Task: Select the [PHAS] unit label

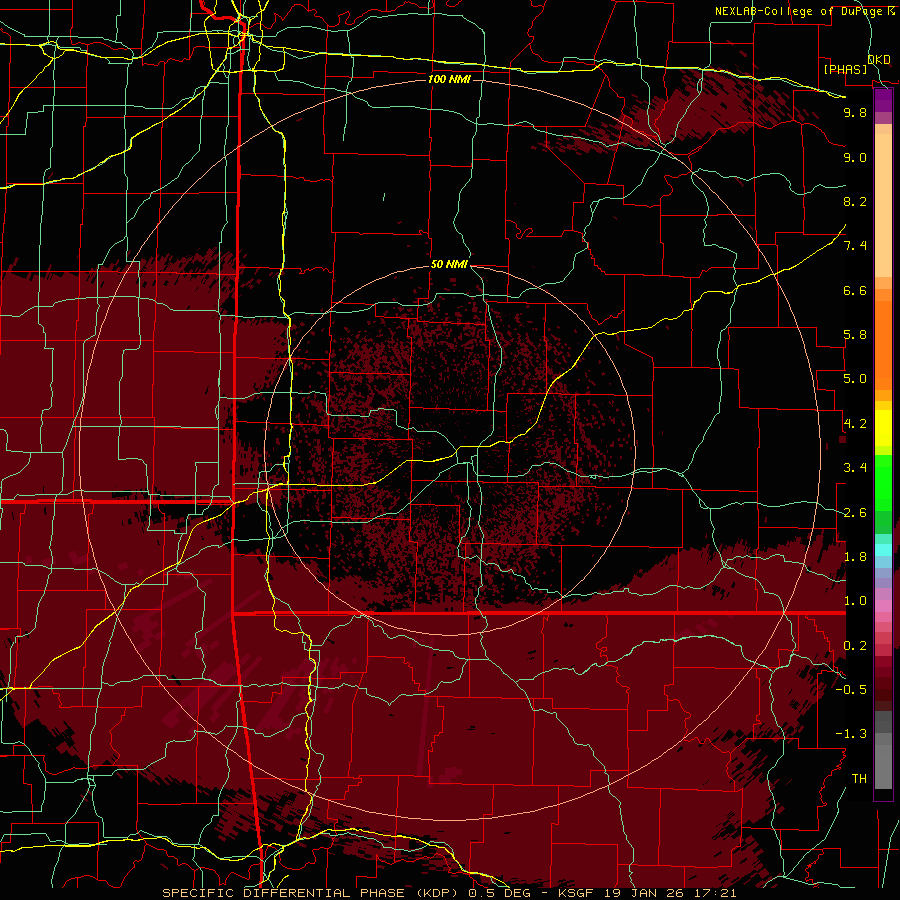Action: click(x=845, y=70)
